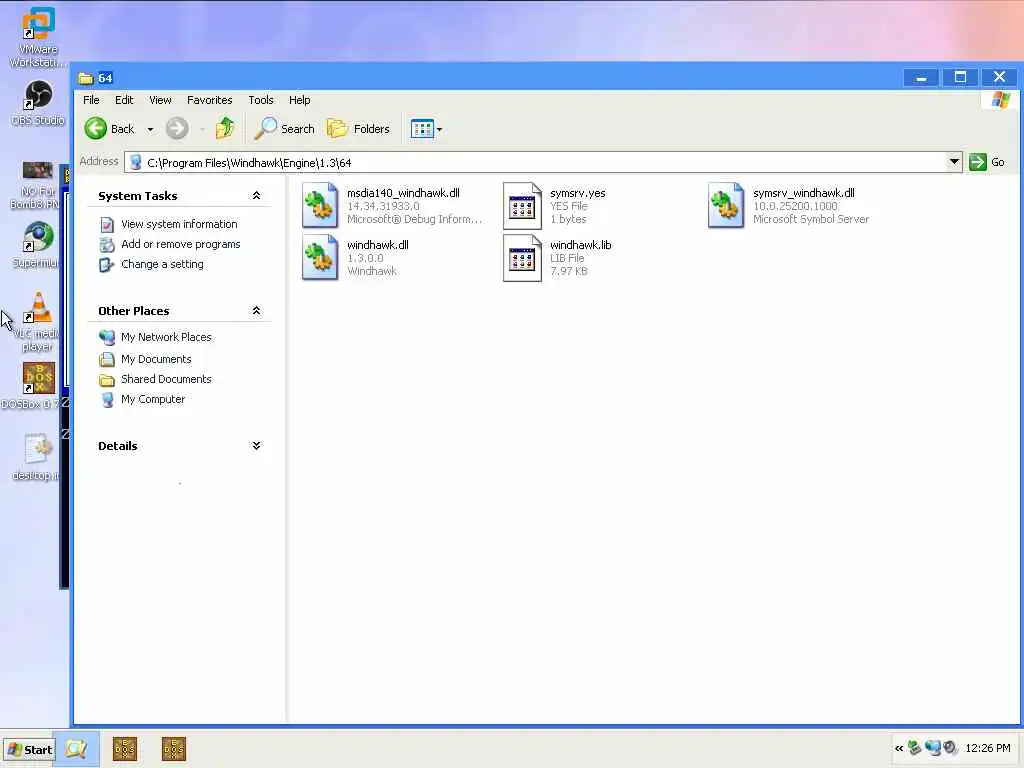1024x768 pixels.
Task: Open the Views dropdown button
Action: pyautogui.click(x=426, y=129)
